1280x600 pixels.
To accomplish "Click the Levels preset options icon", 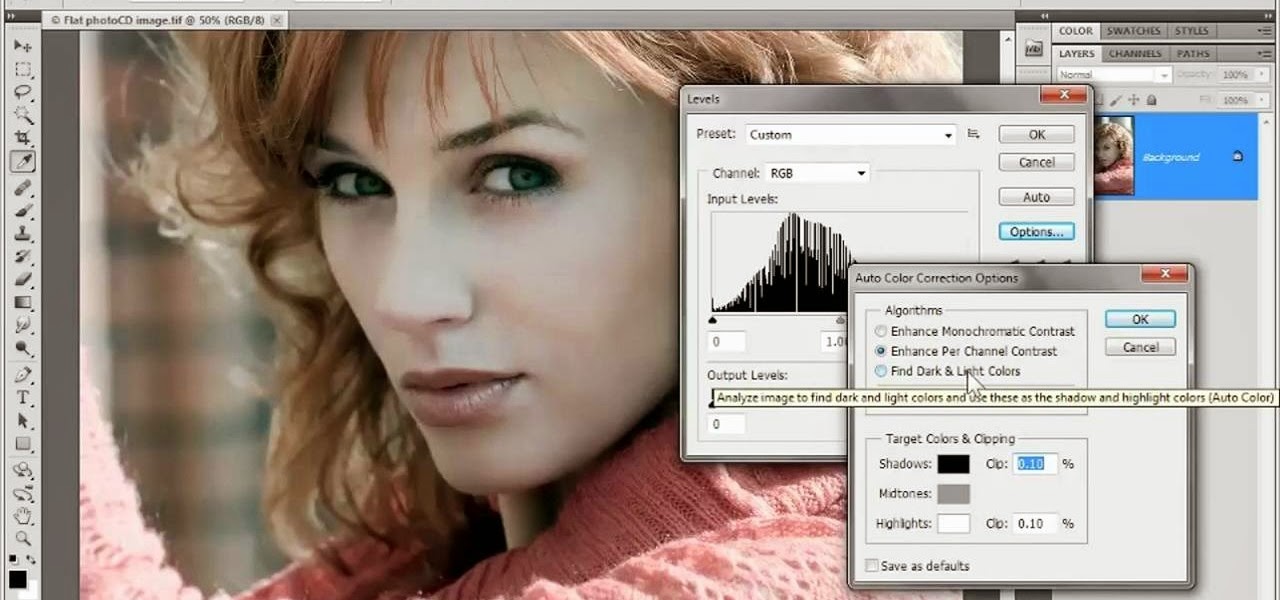I will coord(974,134).
